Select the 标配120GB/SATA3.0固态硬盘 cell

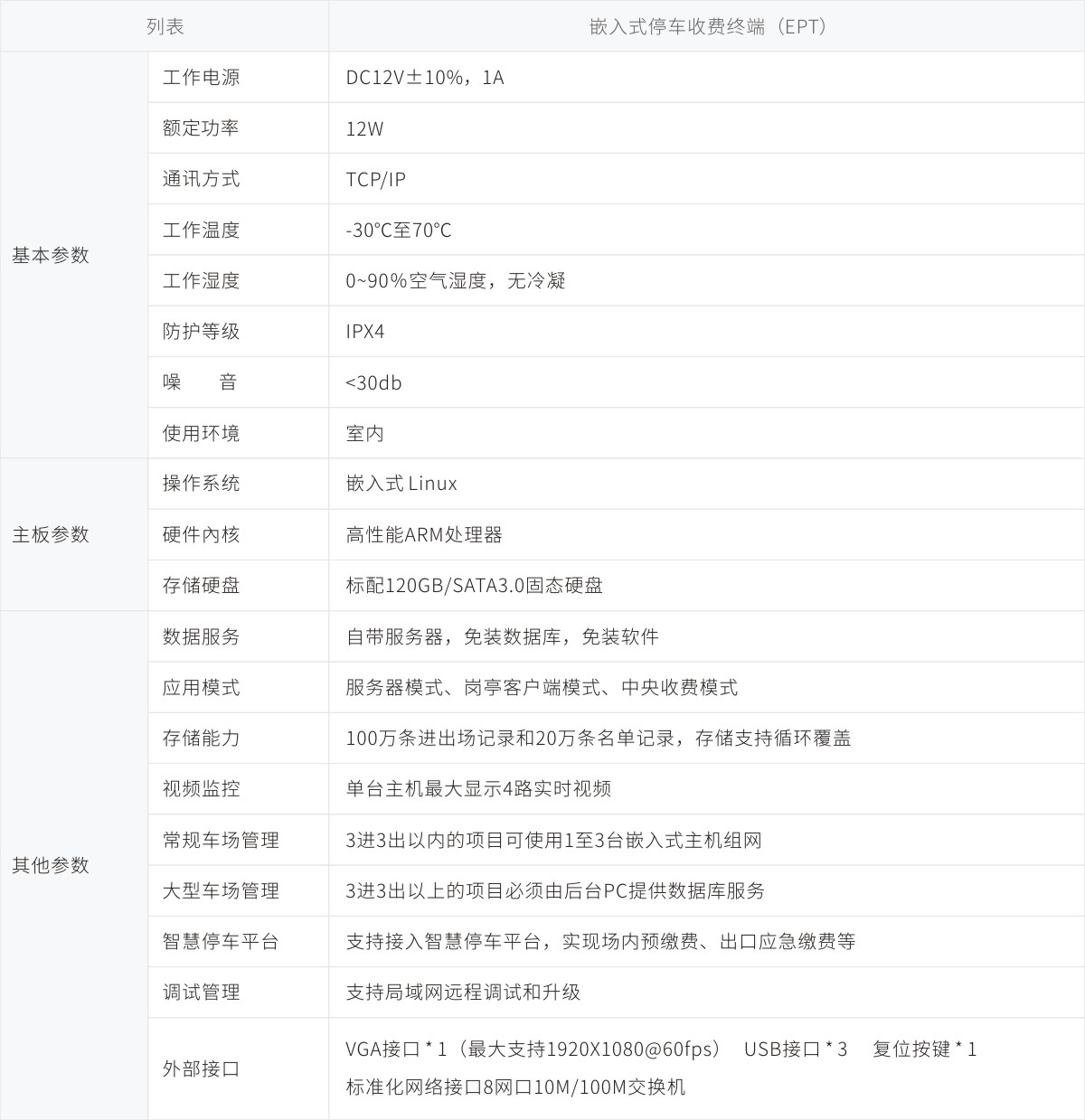pos(474,586)
